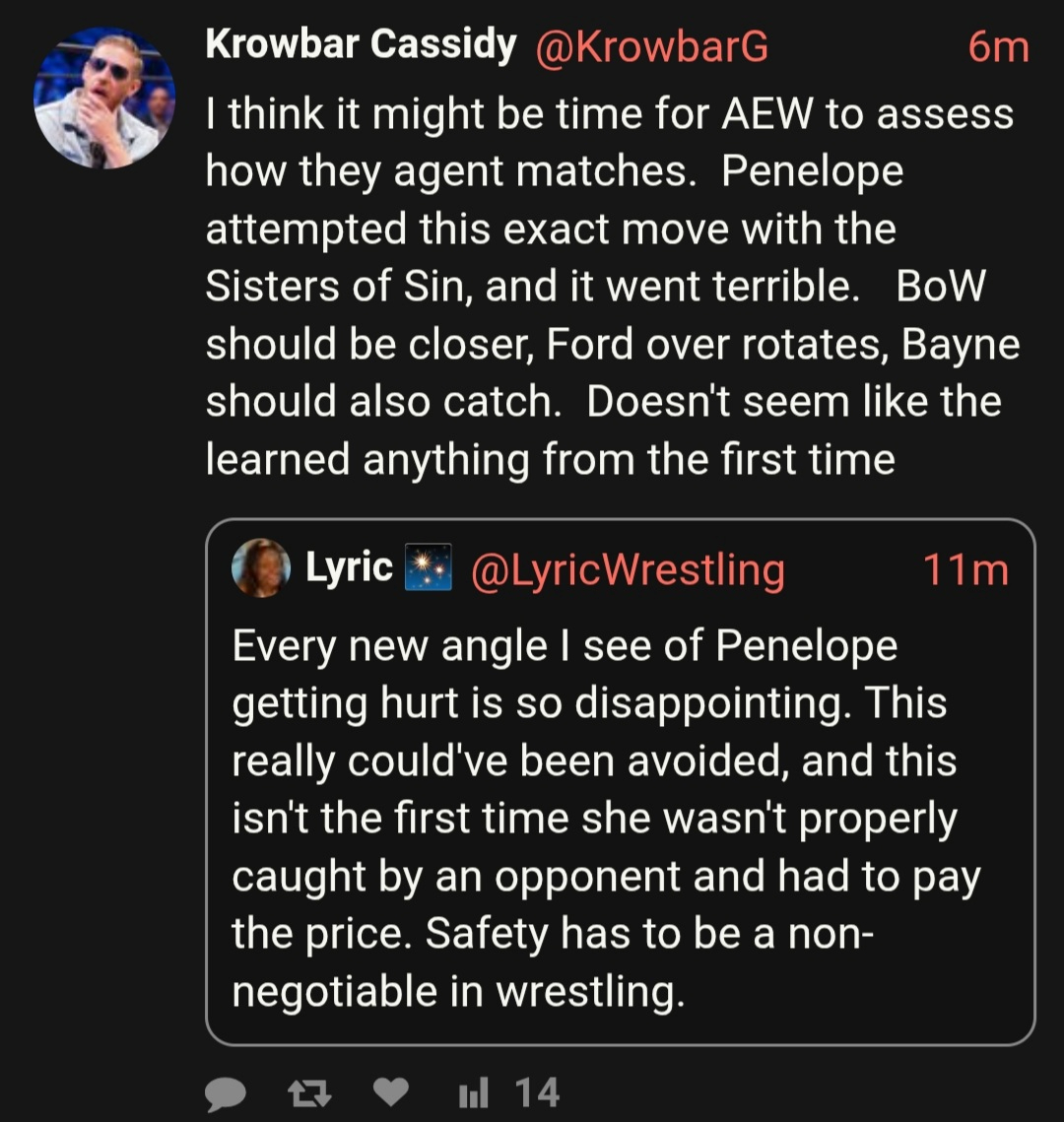Click the view count number 14

(537, 1092)
